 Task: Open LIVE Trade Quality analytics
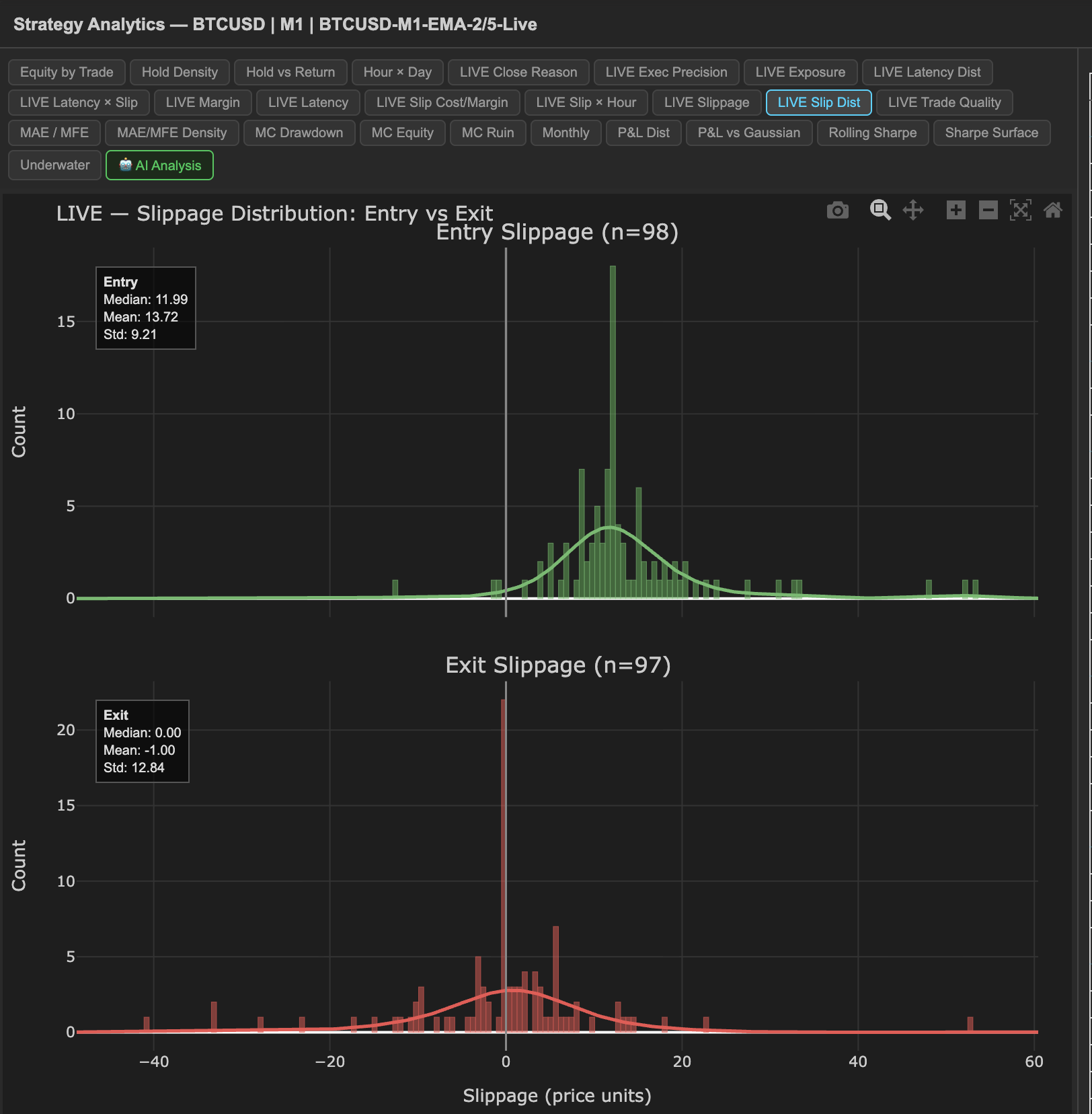point(944,102)
